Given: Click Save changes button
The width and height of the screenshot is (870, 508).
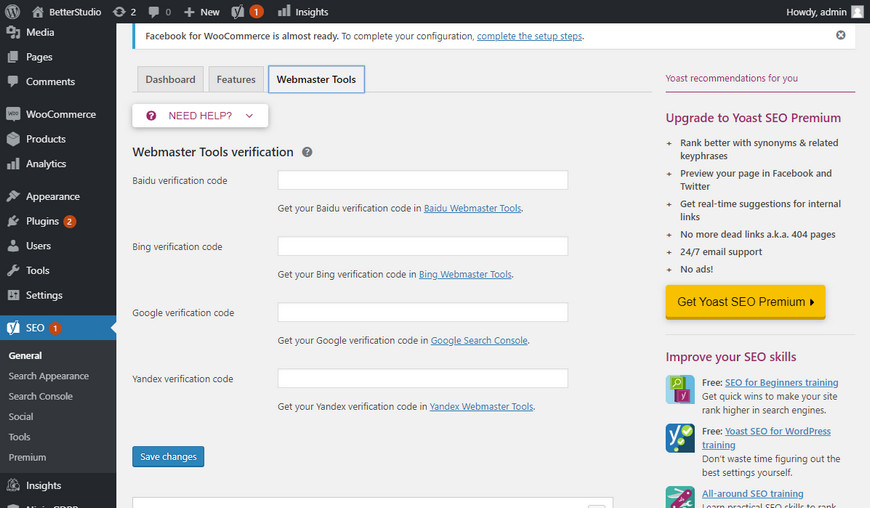Looking at the screenshot, I should tap(168, 456).
